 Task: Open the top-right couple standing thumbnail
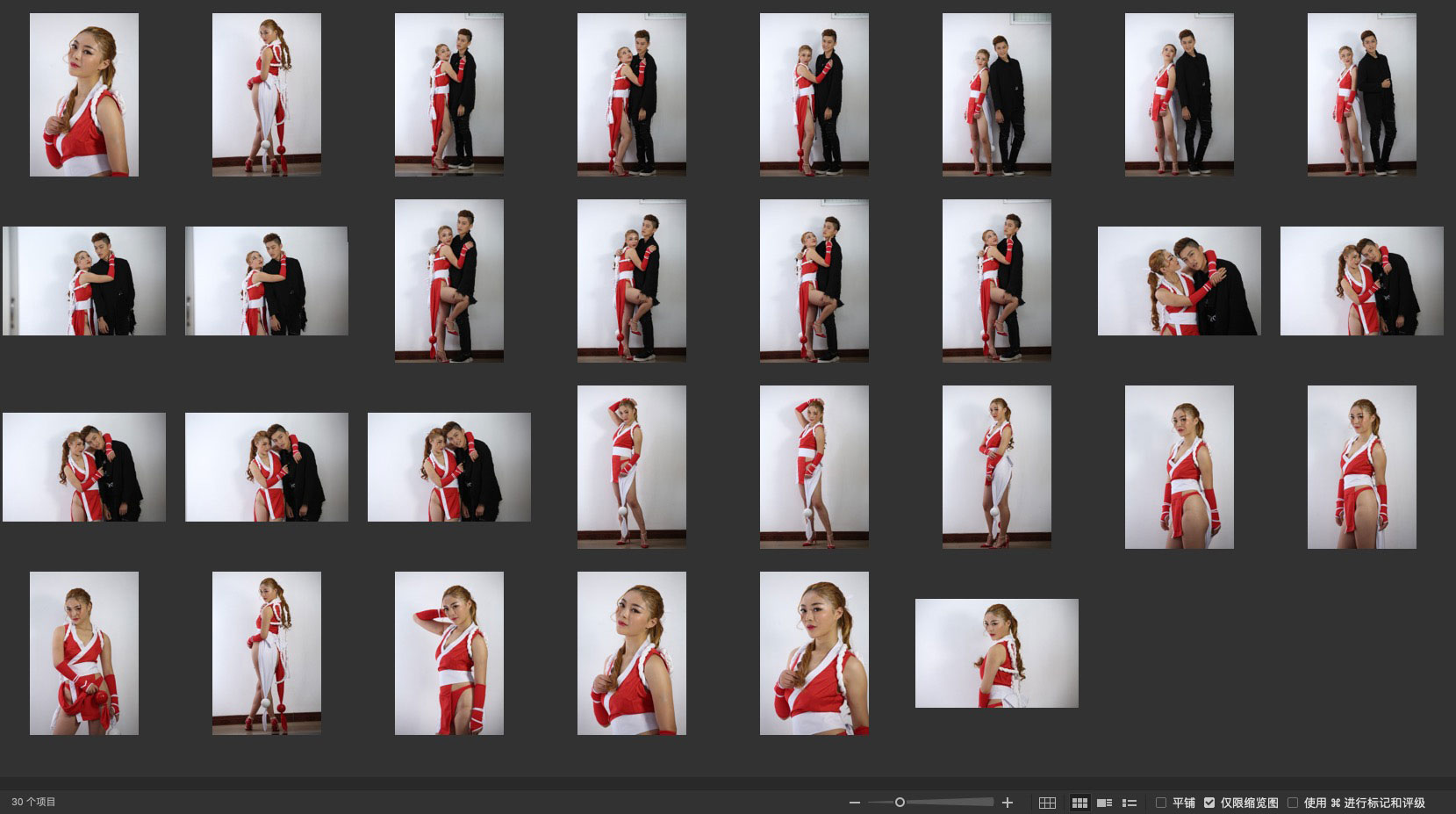click(x=1361, y=95)
